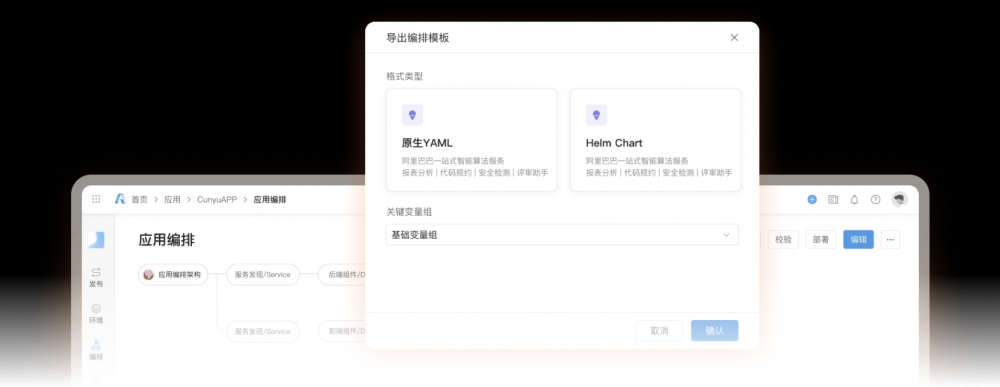Viewport: 1000px width, 387px height.
Task: Click the 部署 button
Action: (821, 240)
